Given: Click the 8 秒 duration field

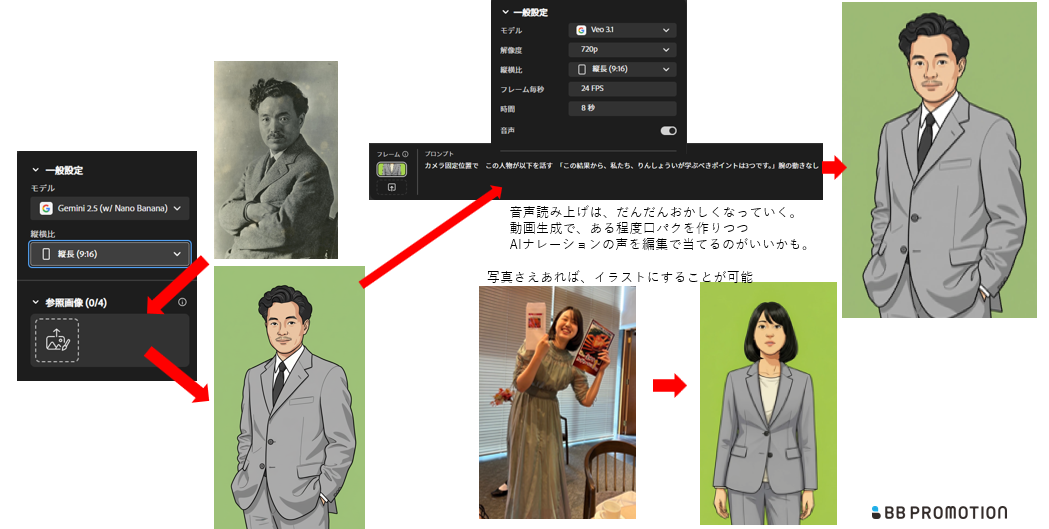Looking at the screenshot, I should (x=622, y=108).
